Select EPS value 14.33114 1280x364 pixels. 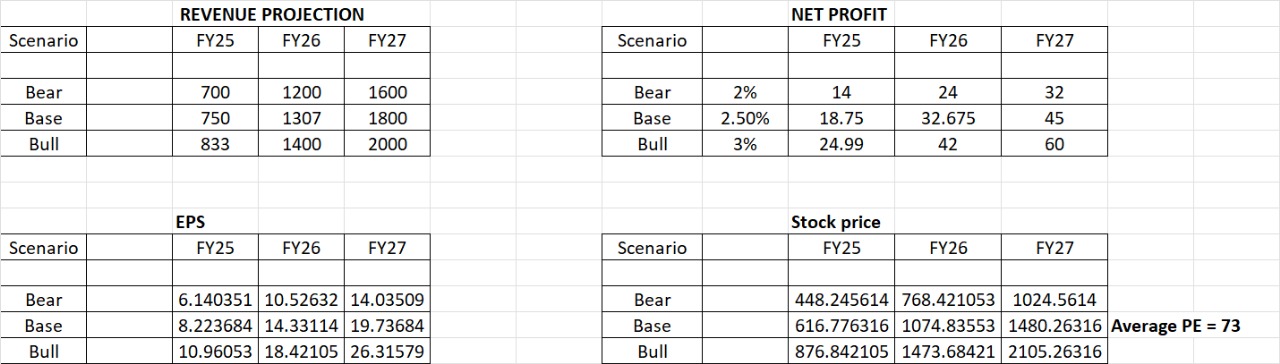pyautogui.click(x=301, y=326)
